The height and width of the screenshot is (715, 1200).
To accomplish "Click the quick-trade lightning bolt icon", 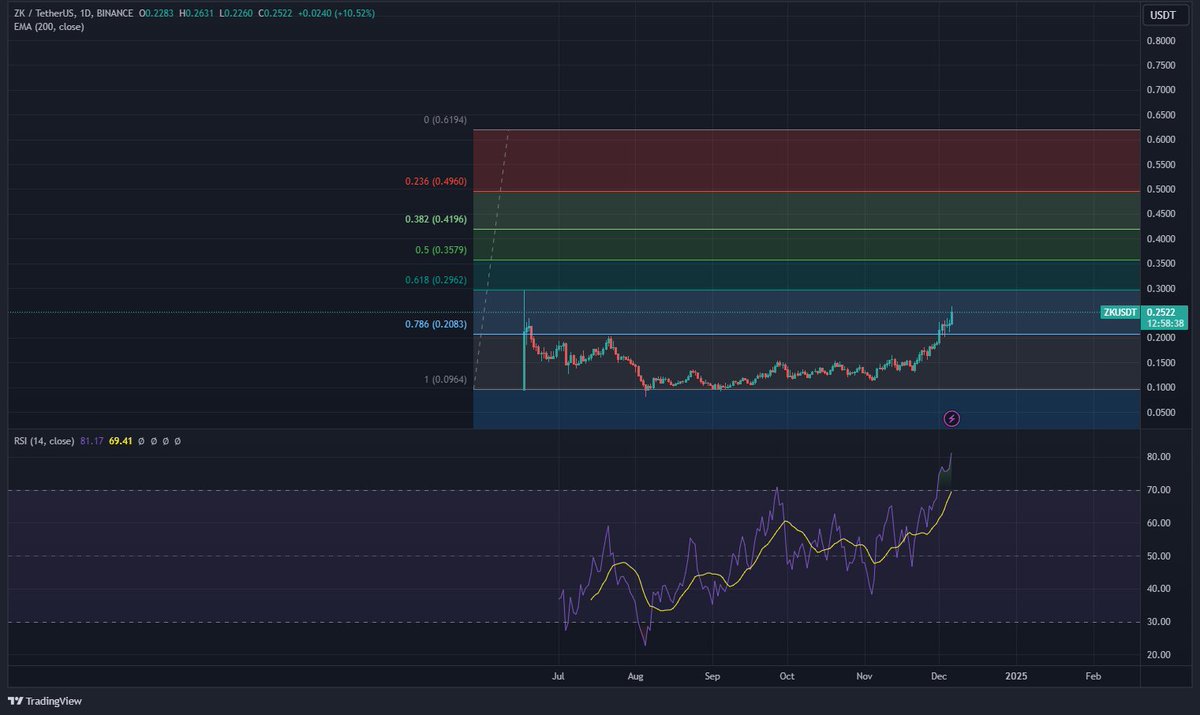I will click(951, 419).
